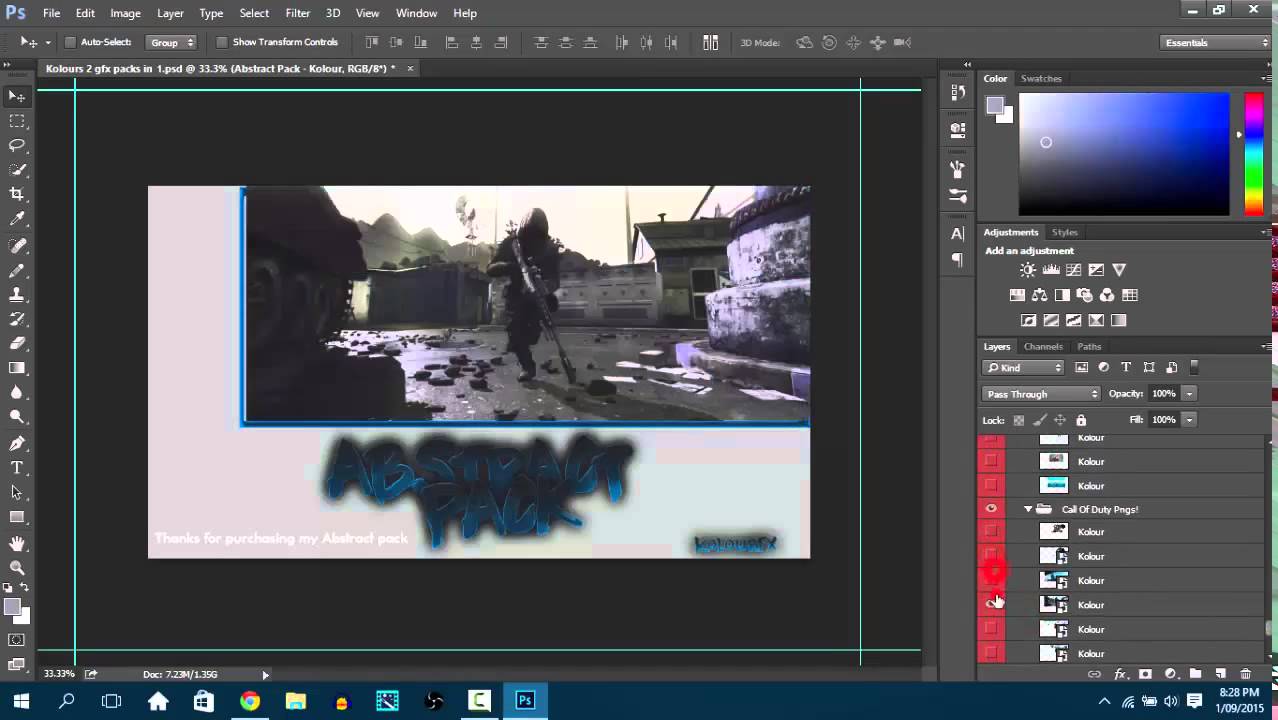
Task: Click foreground color swatch in Color panel
Action: tap(994, 105)
